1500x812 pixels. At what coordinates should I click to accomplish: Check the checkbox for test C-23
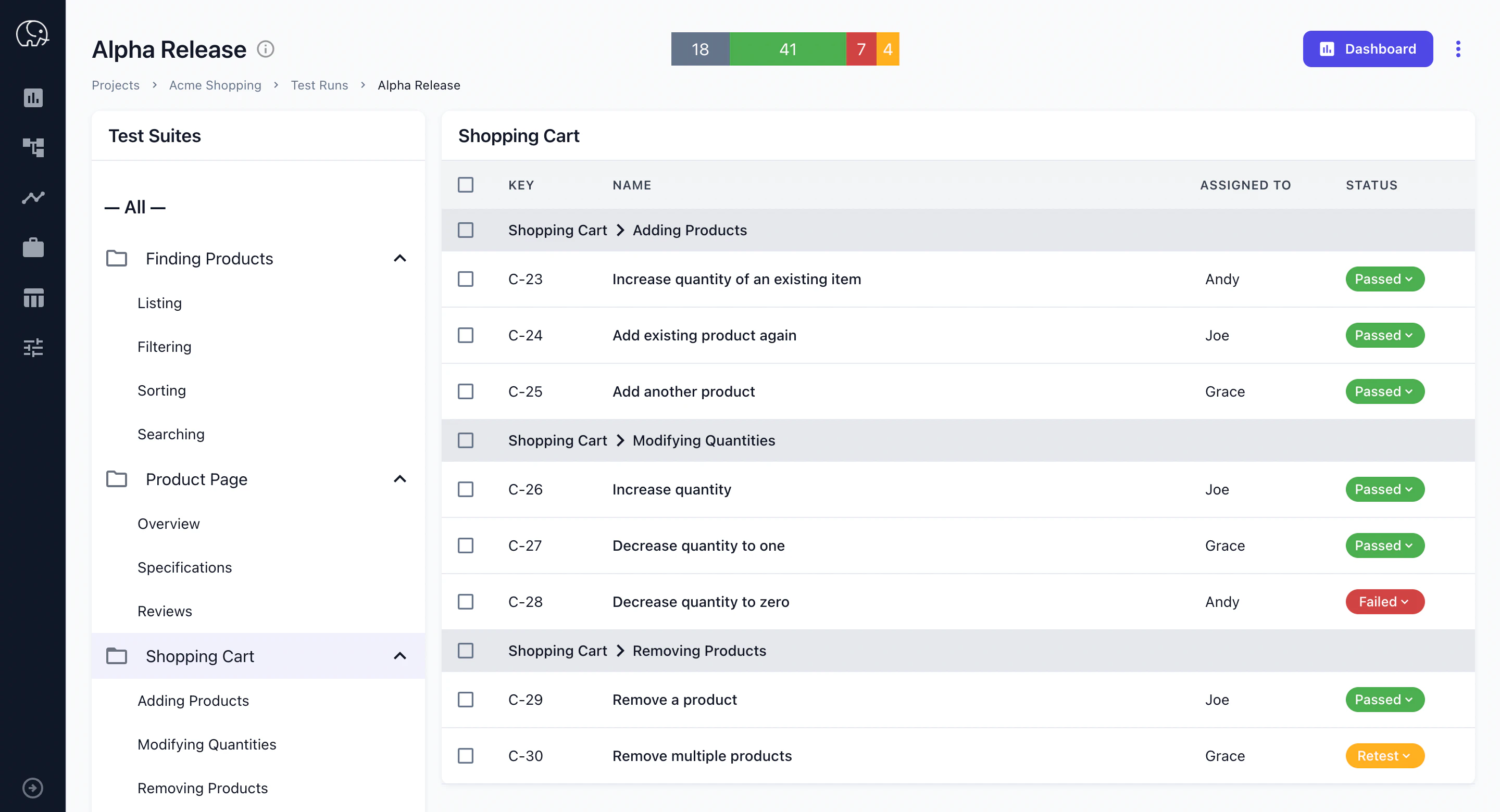tap(466, 280)
